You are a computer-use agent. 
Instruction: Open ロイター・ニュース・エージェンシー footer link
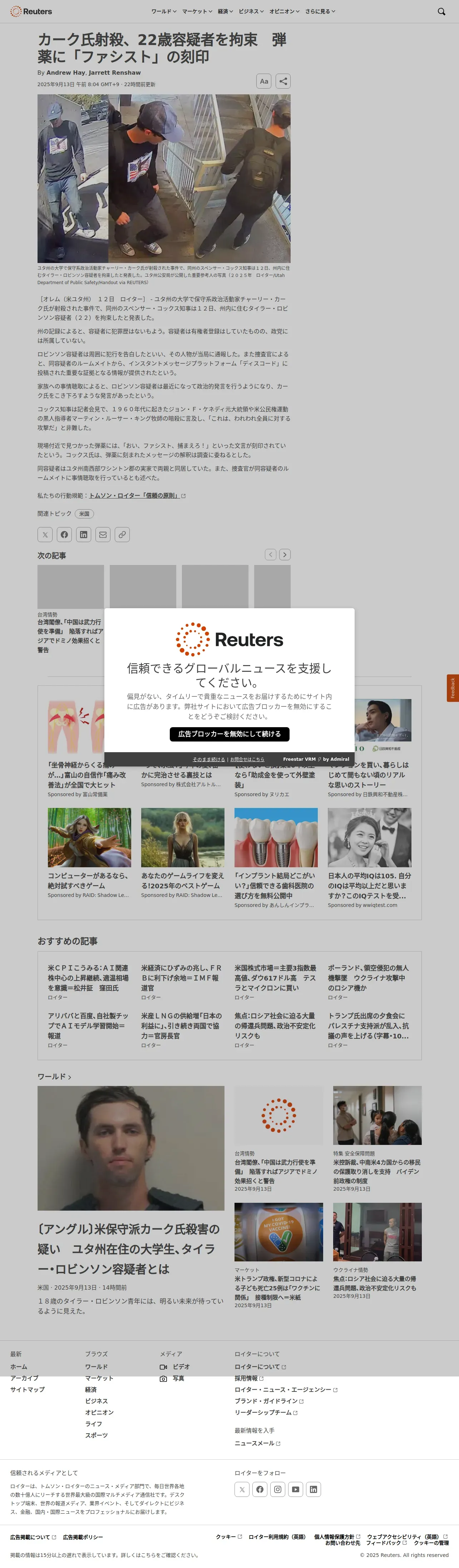286,1390
